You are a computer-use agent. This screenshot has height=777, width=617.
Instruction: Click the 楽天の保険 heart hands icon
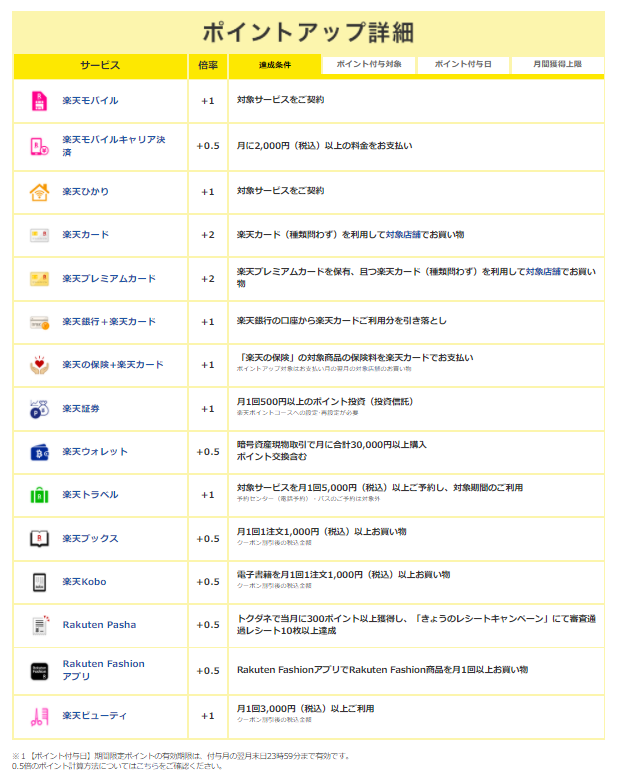(x=39, y=365)
